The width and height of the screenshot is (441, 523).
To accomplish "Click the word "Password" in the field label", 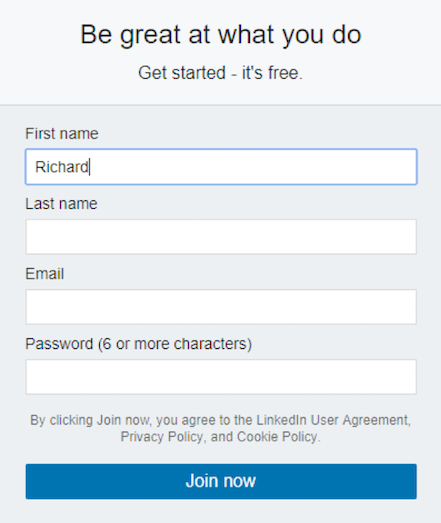I will (x=59, y=344).
